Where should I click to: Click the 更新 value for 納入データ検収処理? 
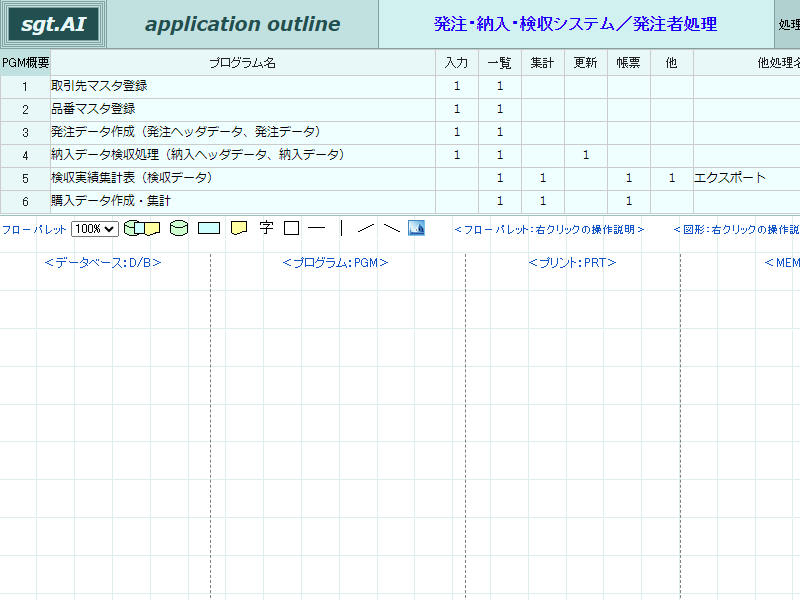click(586, 155)
